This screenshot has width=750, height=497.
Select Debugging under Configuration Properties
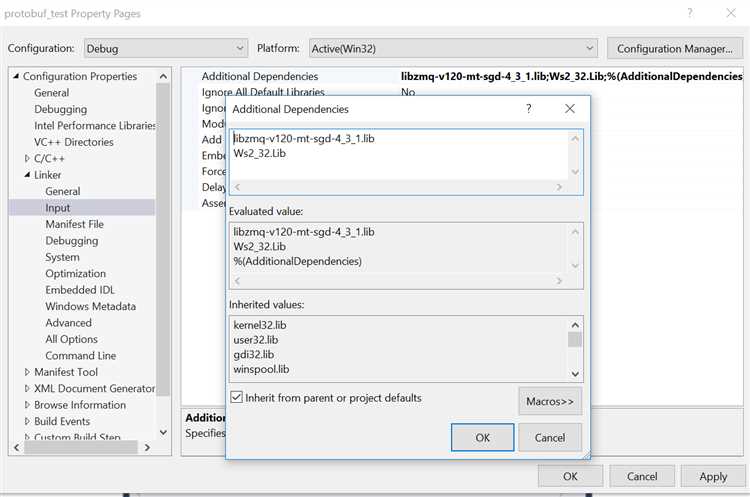tap(61, 109)
